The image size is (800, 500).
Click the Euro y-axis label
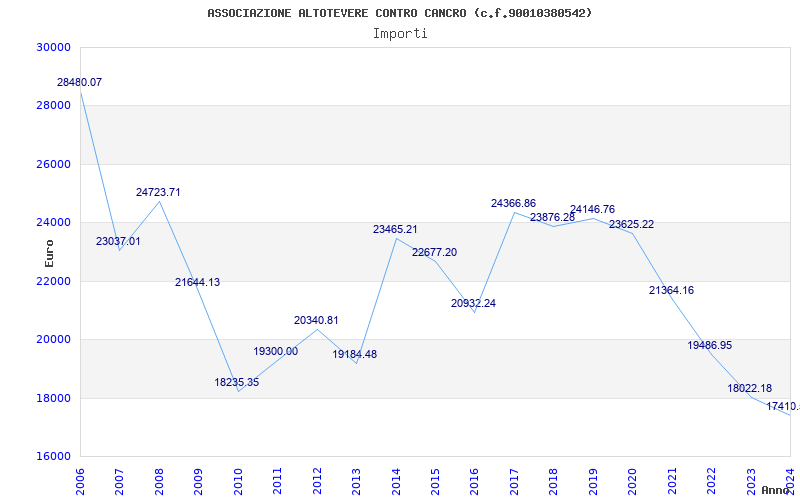[x=49, y=254]
